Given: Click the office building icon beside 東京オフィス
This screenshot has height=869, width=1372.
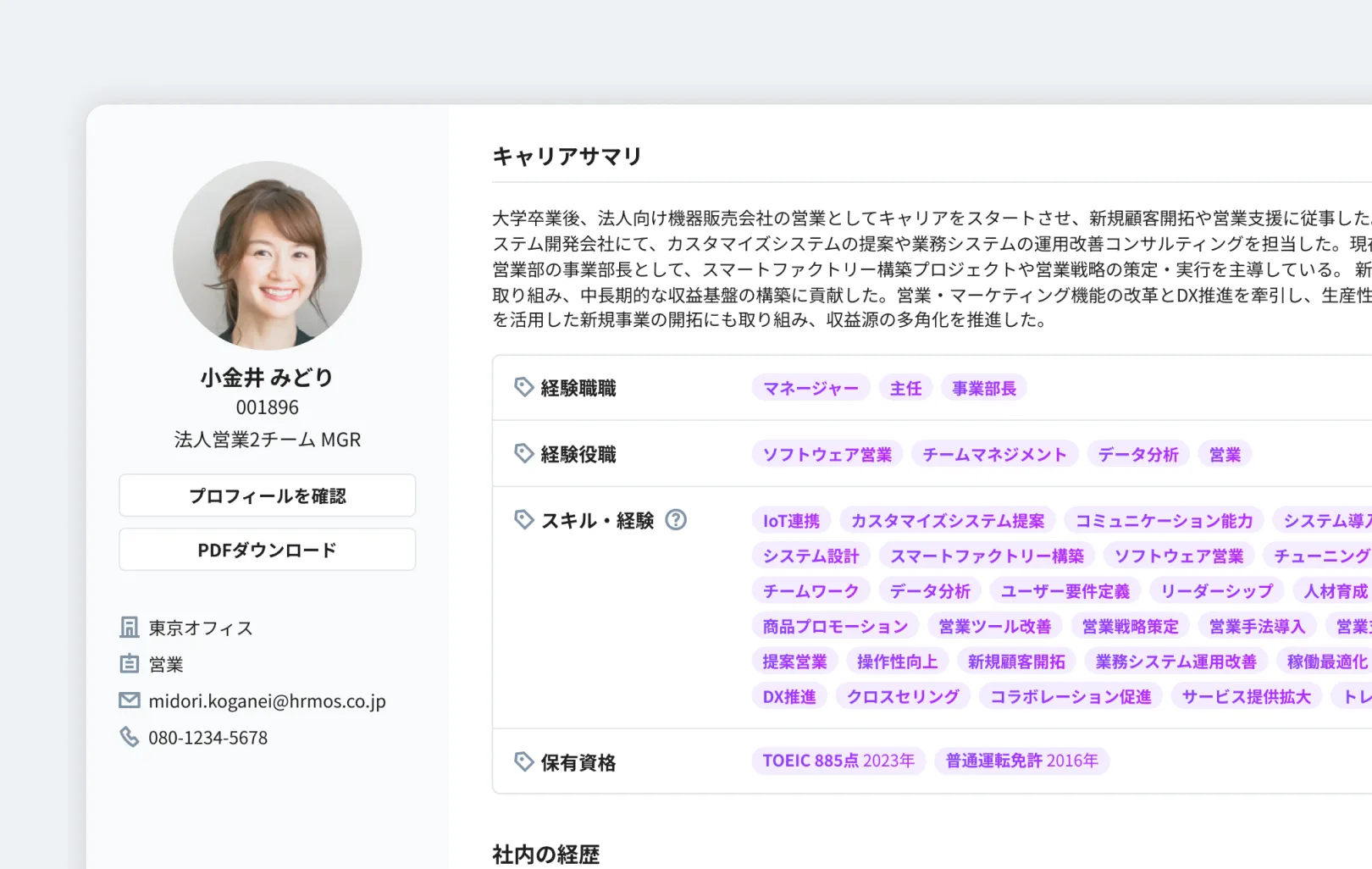Looking at the screenshot, I should (129, 627).
